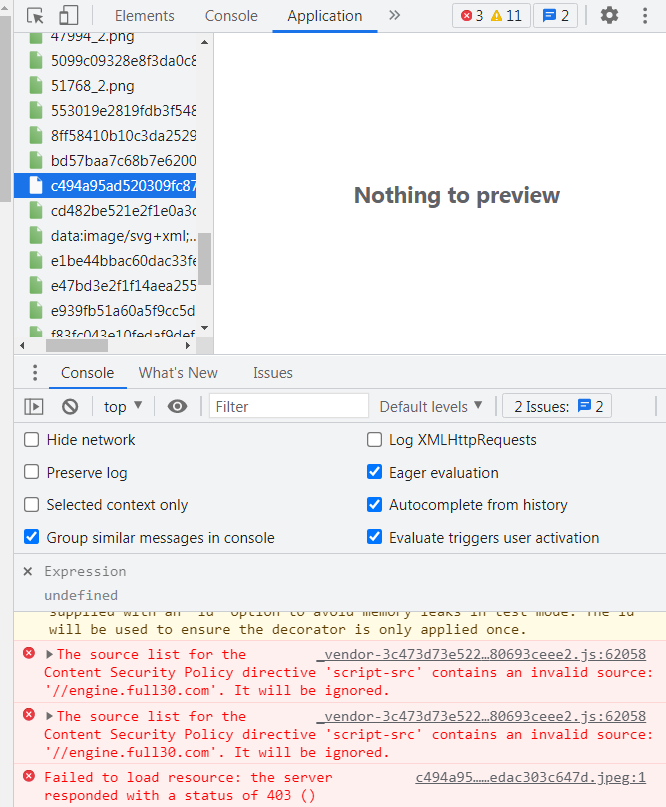Enable the Hide network checkbox

tap(31, 440)
